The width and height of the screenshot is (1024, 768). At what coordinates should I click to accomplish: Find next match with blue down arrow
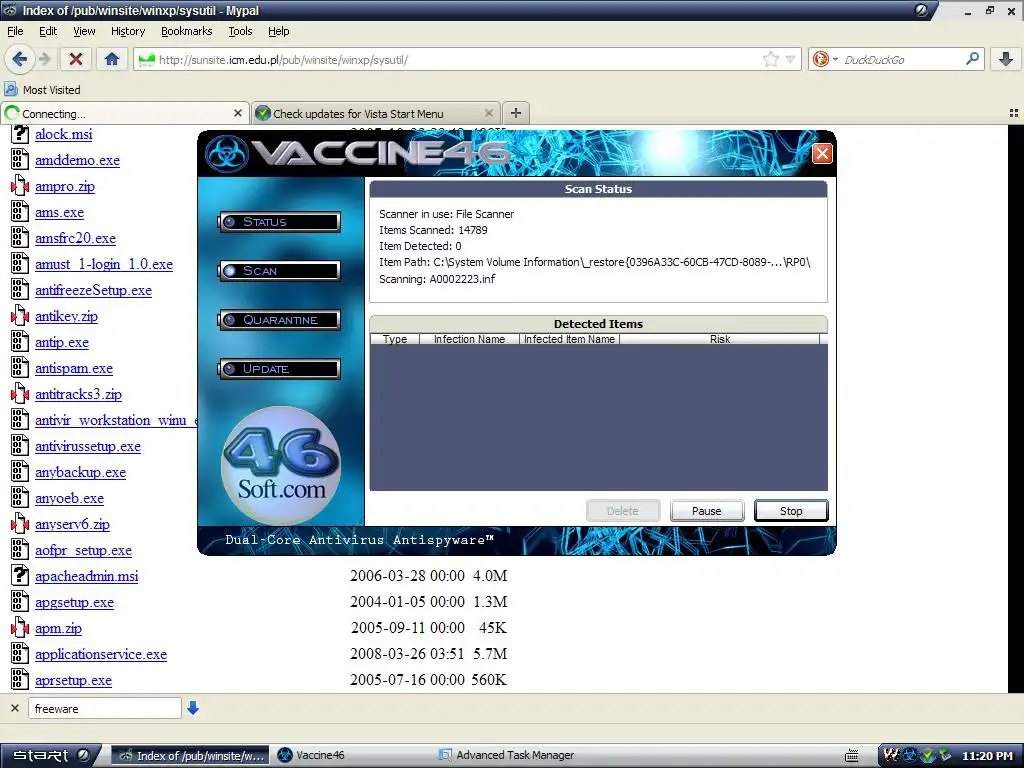coord(193,708)
